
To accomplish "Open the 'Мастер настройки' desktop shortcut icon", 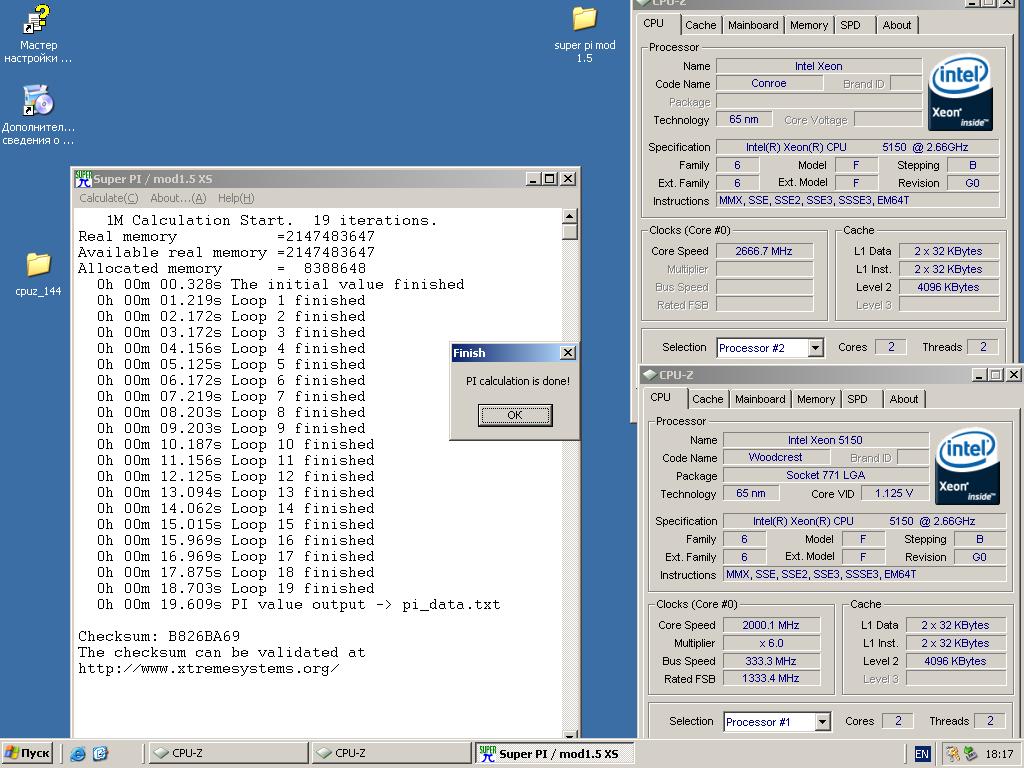I will point(37,20).
